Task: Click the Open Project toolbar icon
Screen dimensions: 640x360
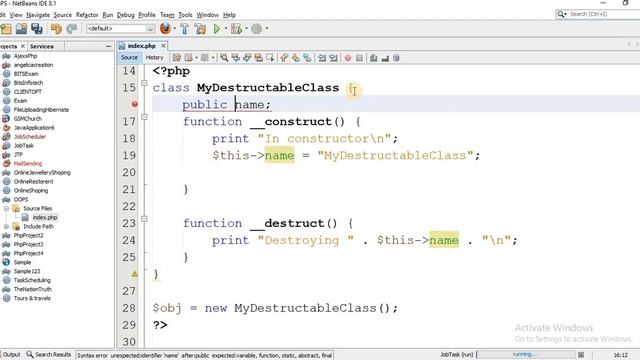Action: point(21,29)
